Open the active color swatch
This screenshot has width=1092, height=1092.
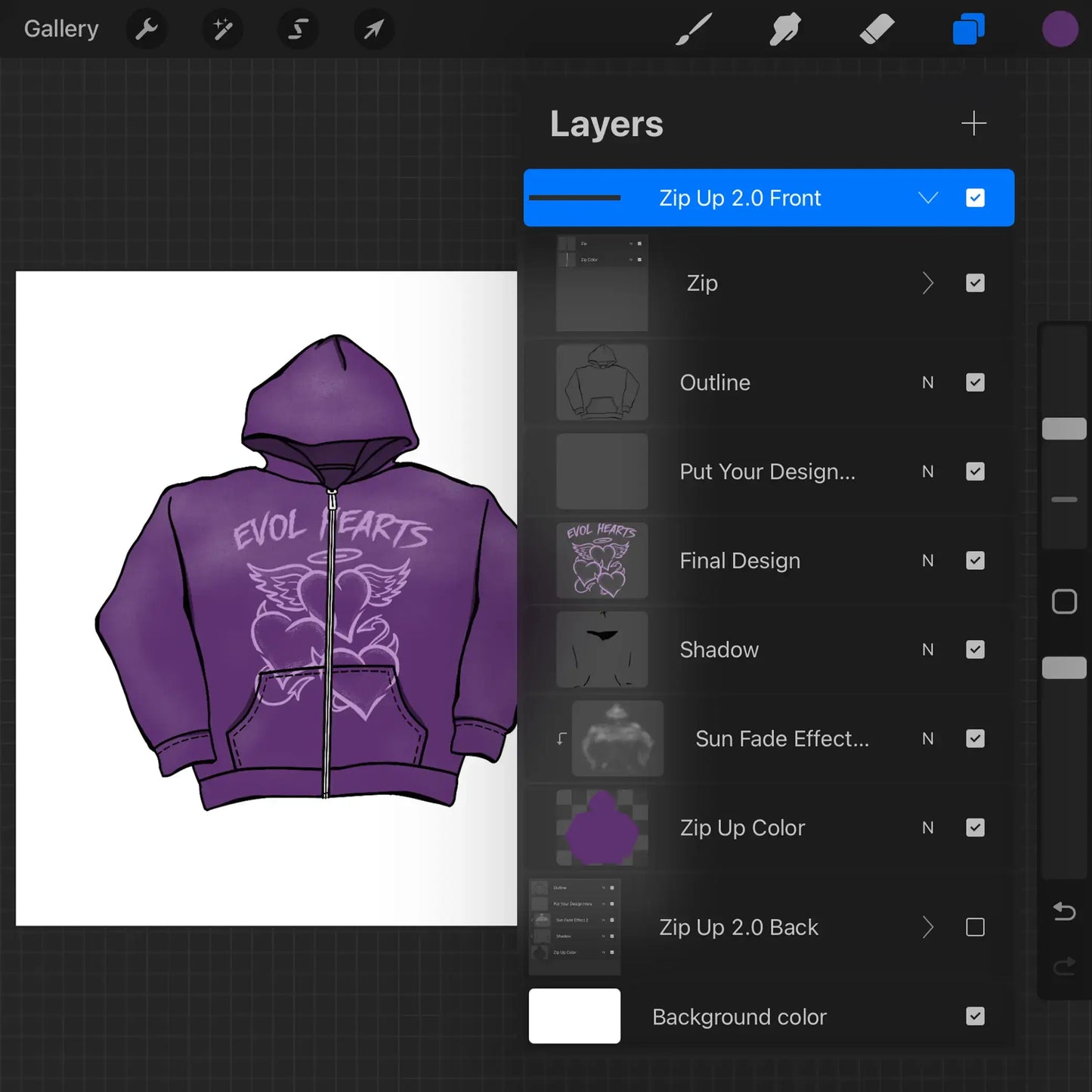pyautogui.click(x=1060, y=29)
